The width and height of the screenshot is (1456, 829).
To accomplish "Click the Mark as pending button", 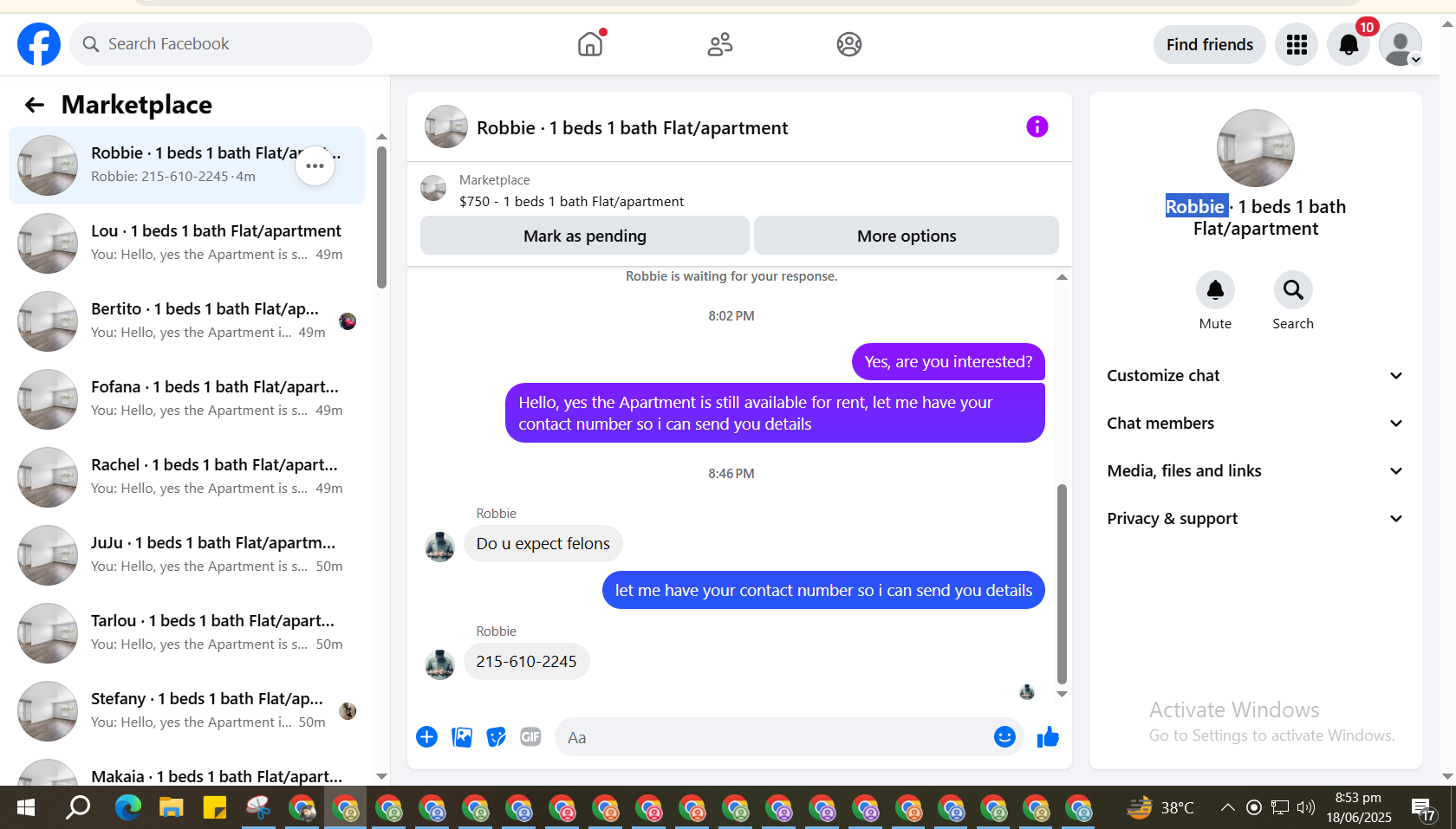I will [585, 236].
